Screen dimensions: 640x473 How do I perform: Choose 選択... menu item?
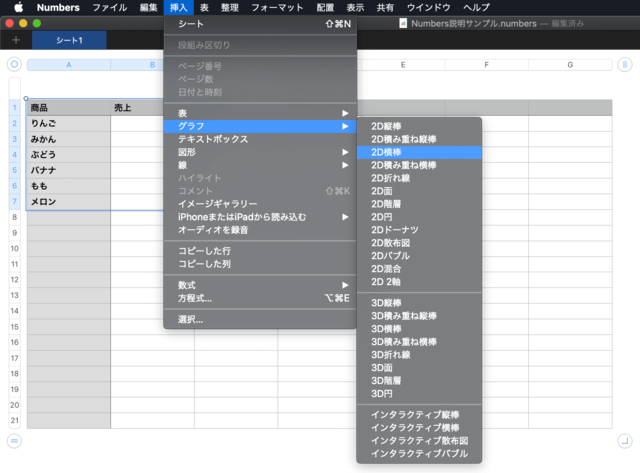(260, 319)
